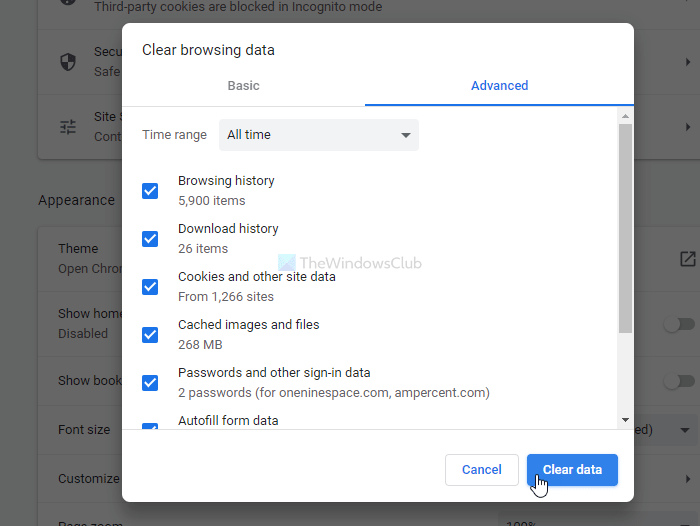Select the Advanced tab
This screenshot has width=700, height=526.
[x=499, y=86]
